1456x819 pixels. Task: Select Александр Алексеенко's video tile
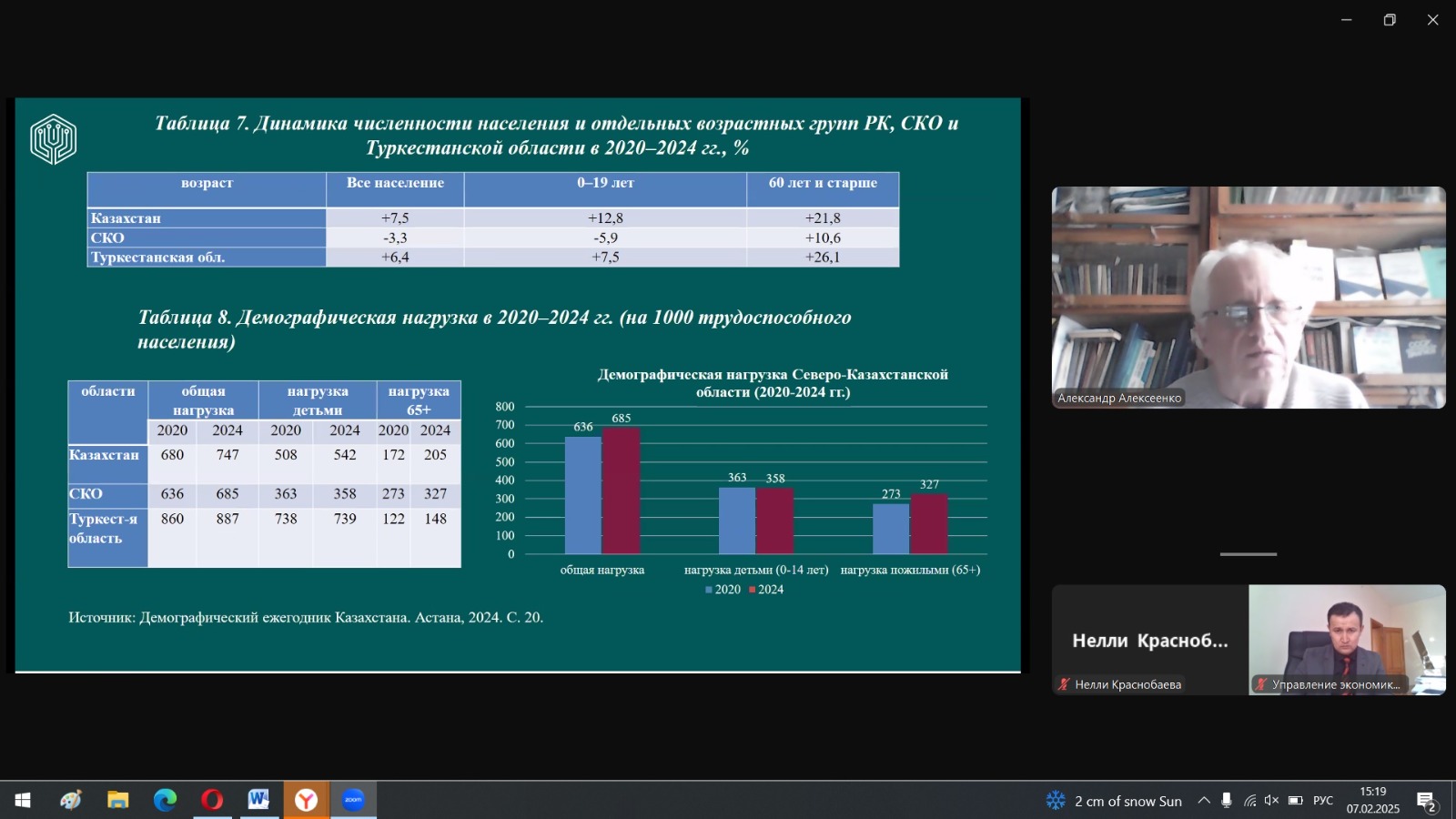click(x=1249, y=298)
